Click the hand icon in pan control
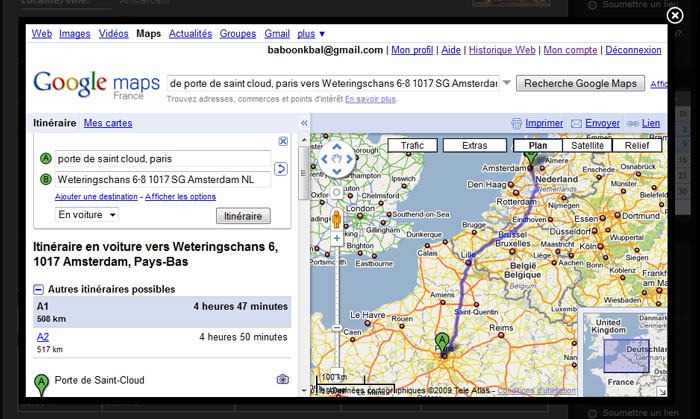 point(337,159)
